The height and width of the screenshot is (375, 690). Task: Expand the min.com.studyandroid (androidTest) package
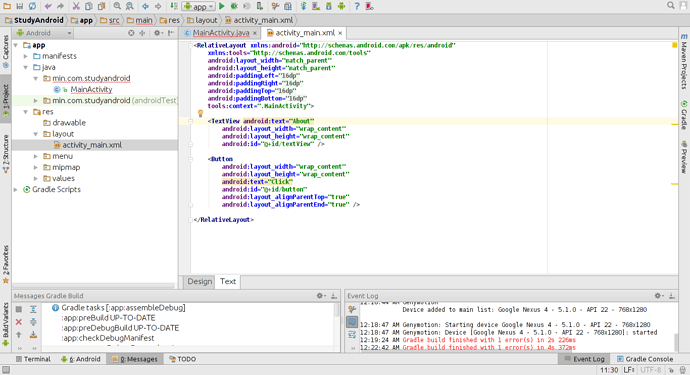36,101
